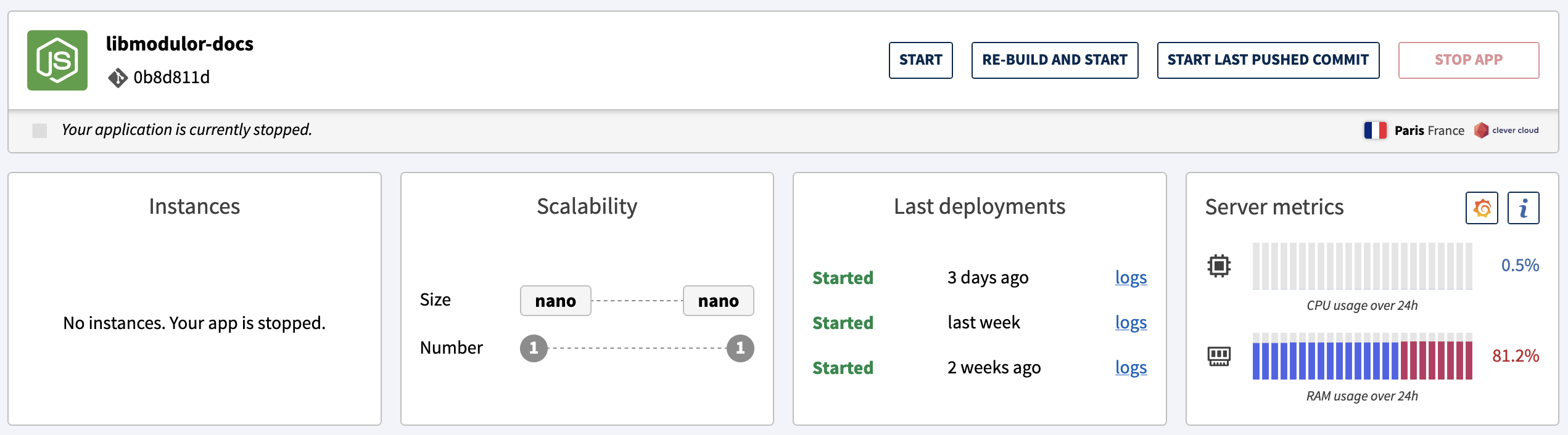Image resolution: width=1568 pixels, height=435 pixels.
Task: Click the grey stopped status square
Action: (x=39, y=131)
